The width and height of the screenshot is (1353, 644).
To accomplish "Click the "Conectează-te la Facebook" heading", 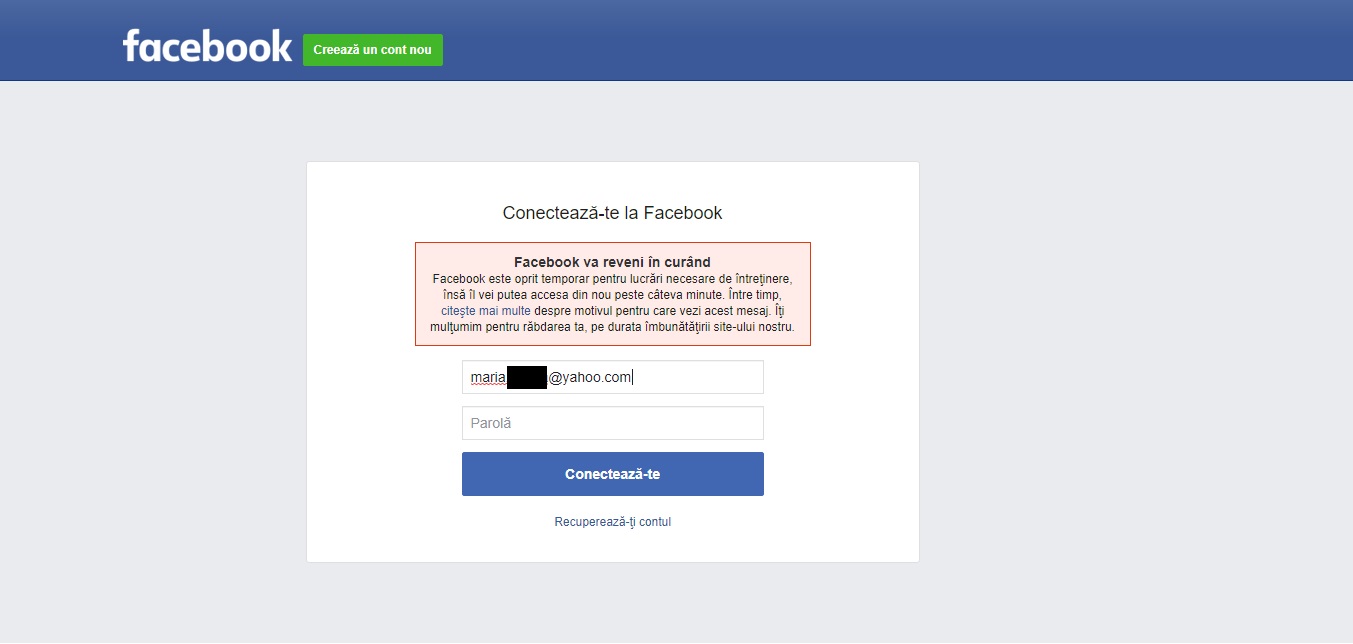I will [612, 213].
